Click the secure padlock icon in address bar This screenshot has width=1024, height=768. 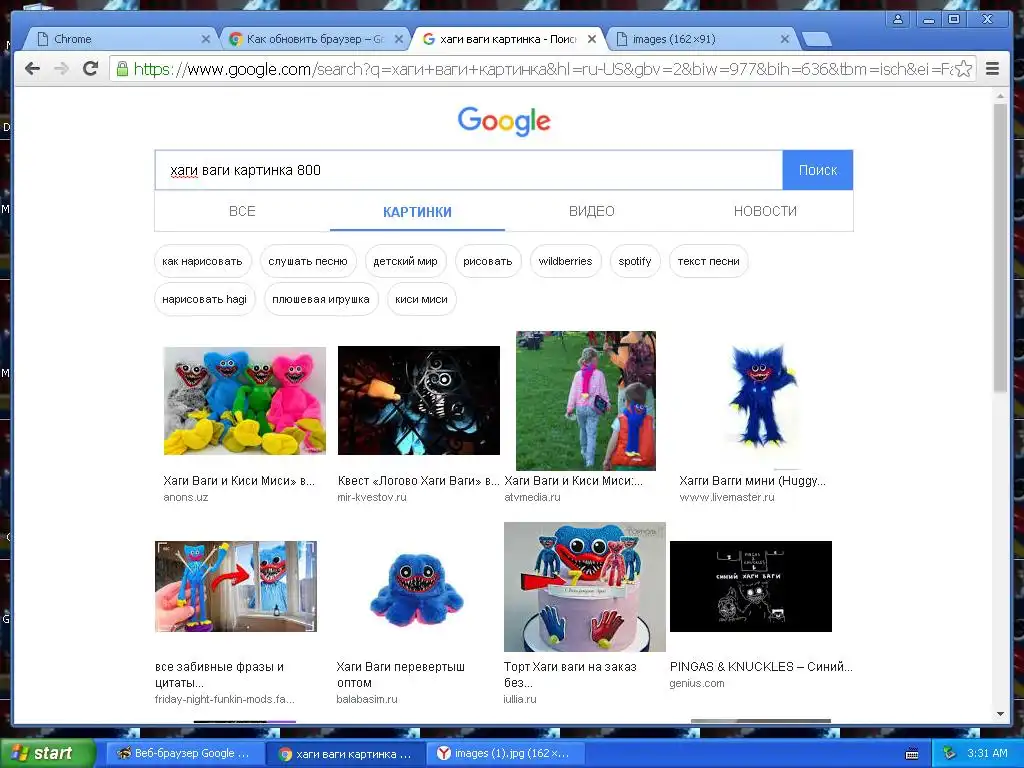122,69
